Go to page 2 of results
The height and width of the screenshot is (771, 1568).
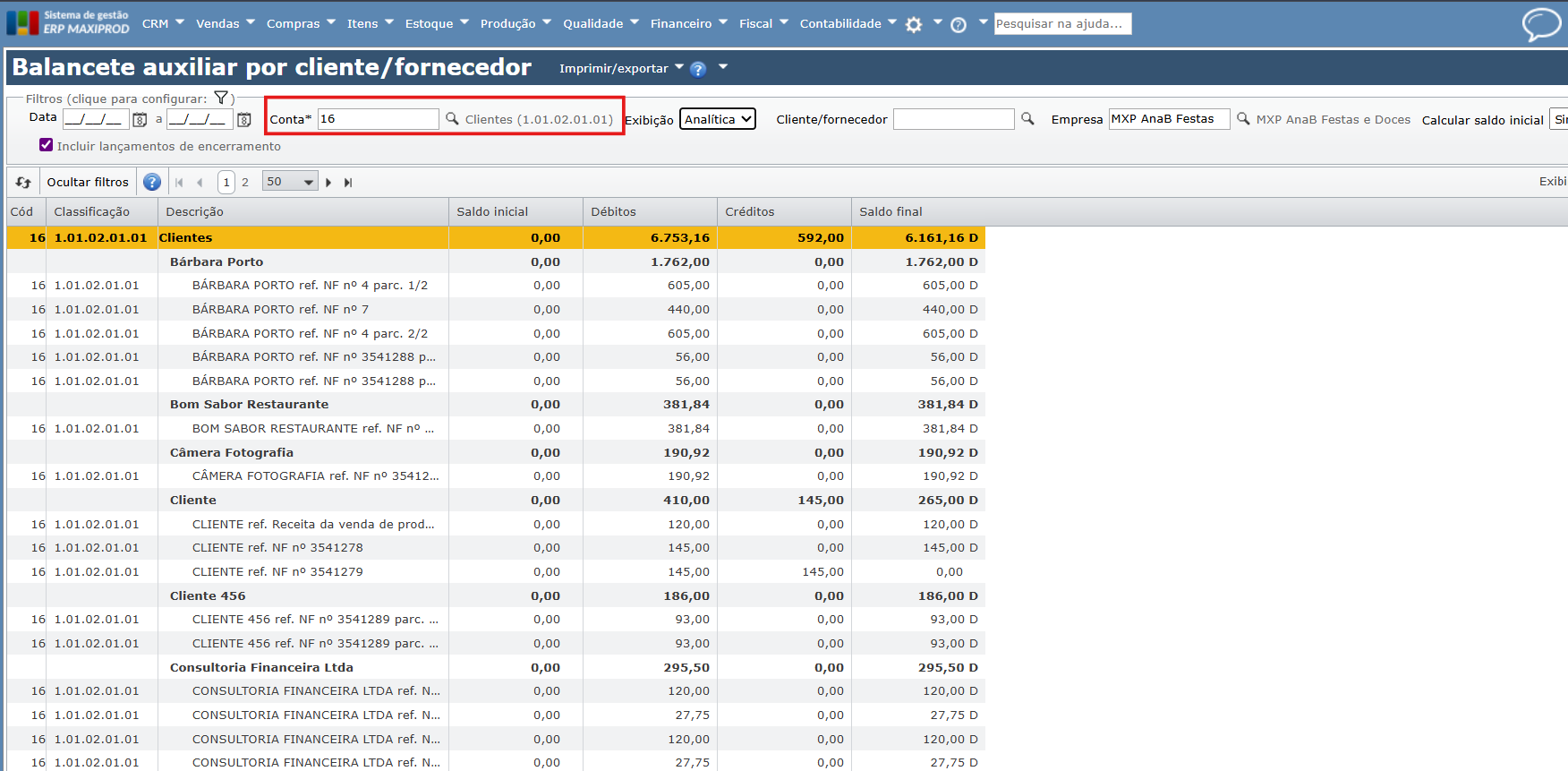[245, 183]
